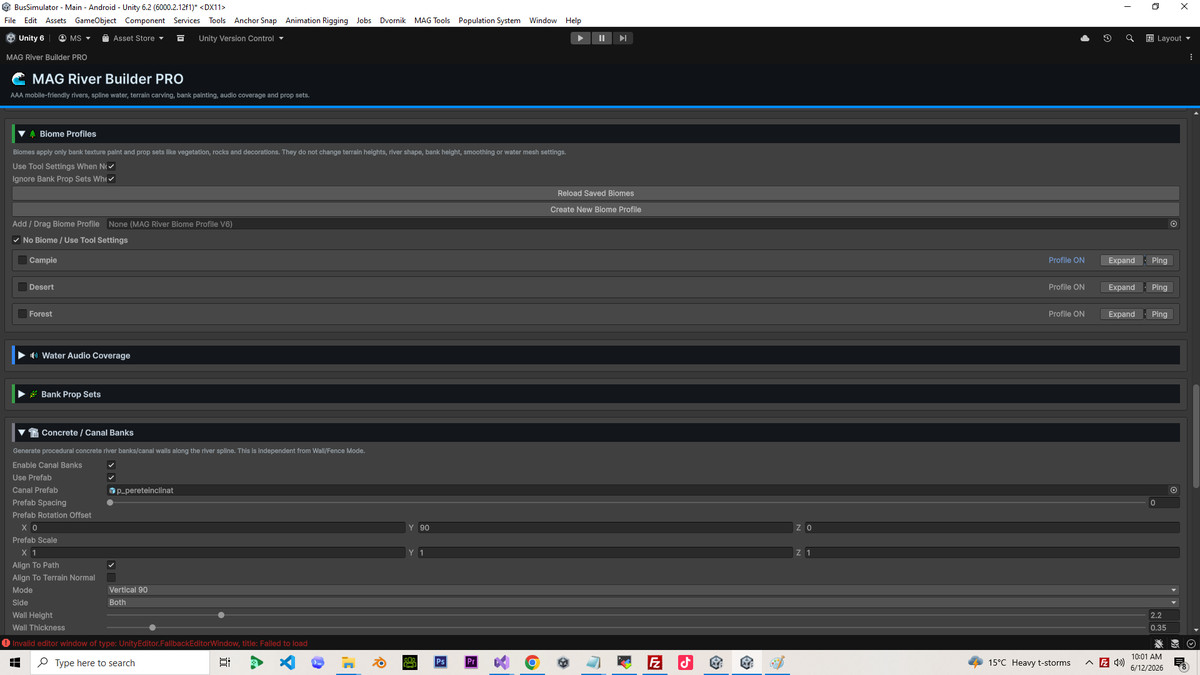
Task: Open the Unity search magnifier icon
Action: pos(1129,38)
